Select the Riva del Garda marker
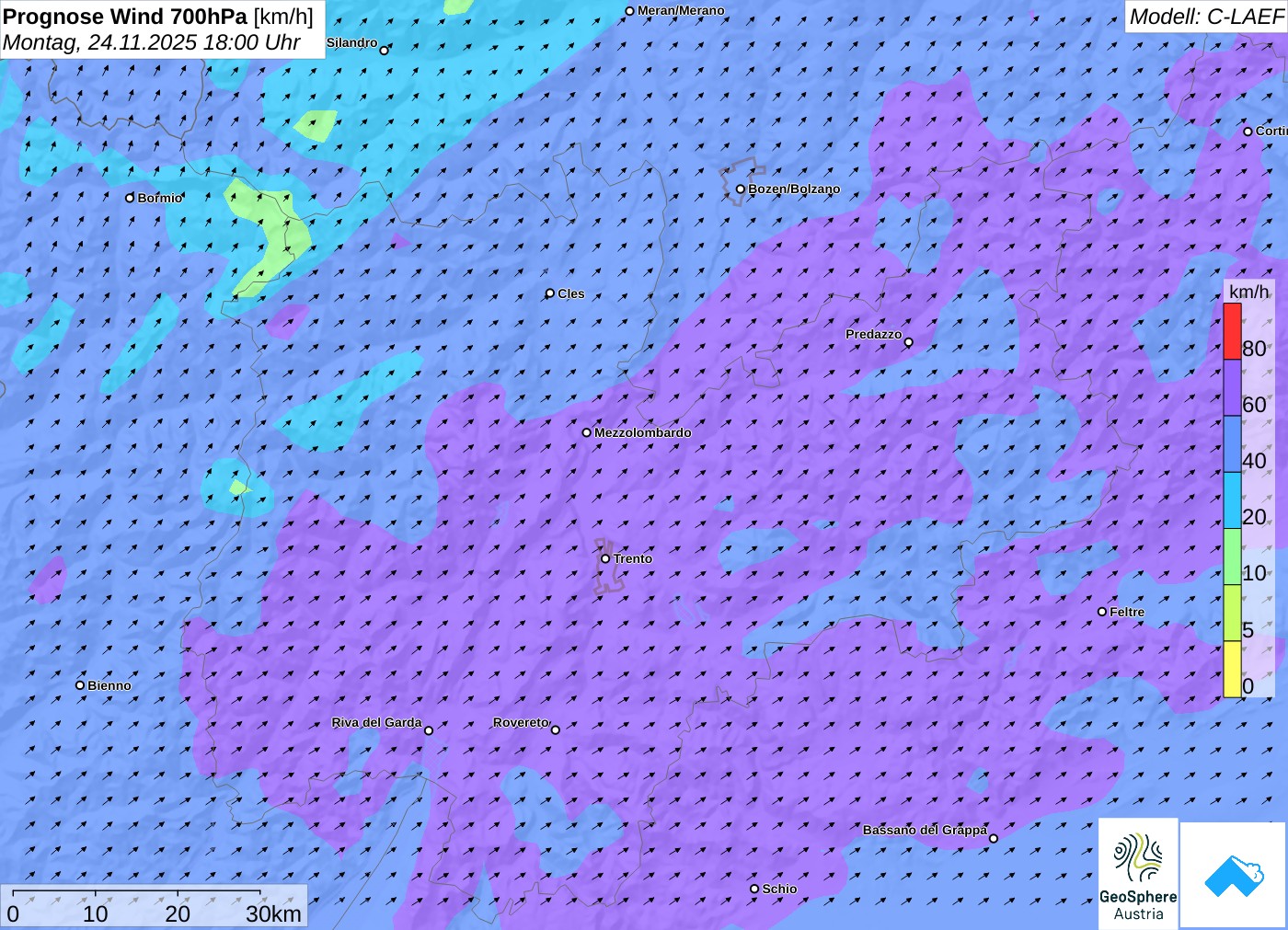 [428, 730]
